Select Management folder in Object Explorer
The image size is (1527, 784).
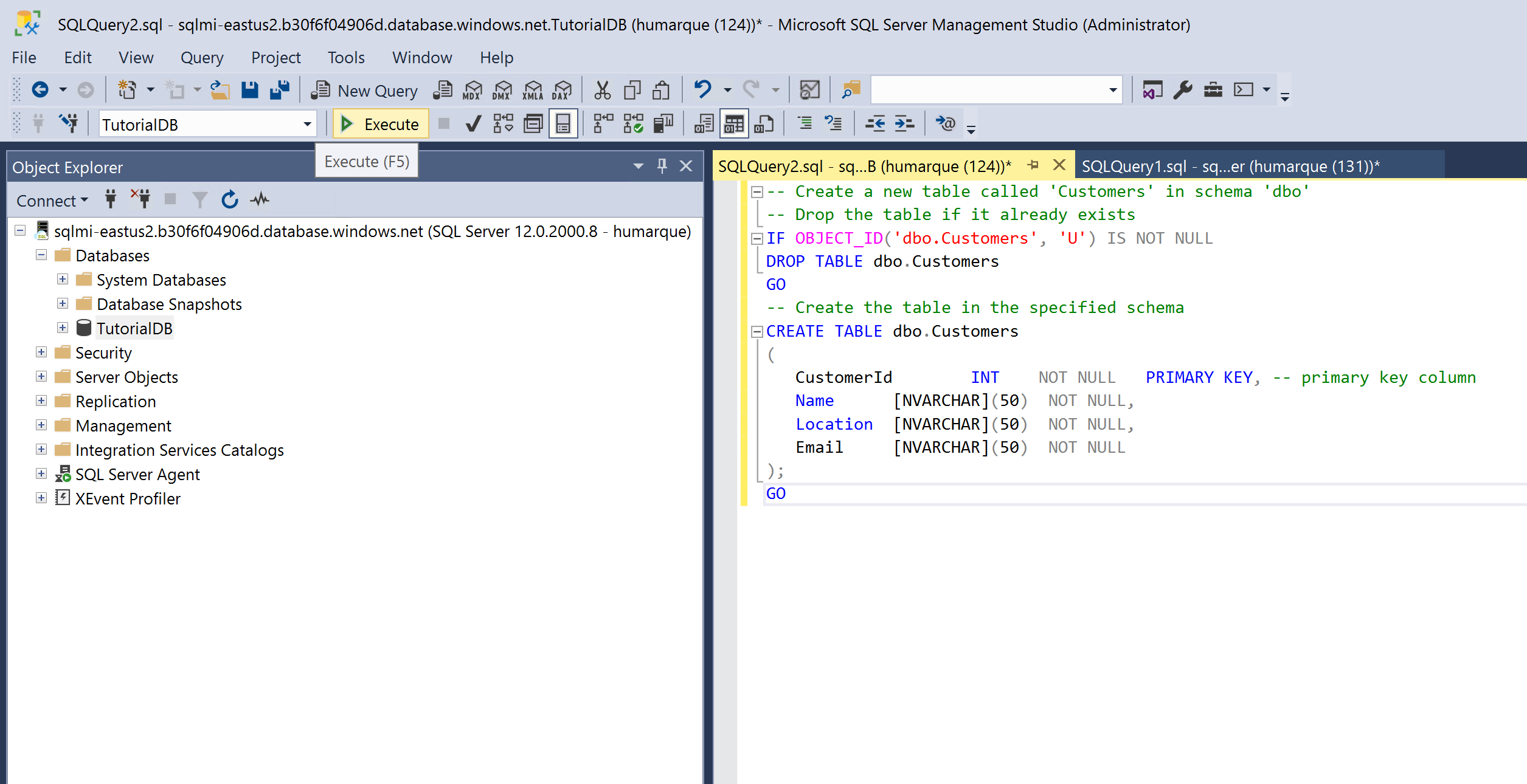(x=123, y=426)
